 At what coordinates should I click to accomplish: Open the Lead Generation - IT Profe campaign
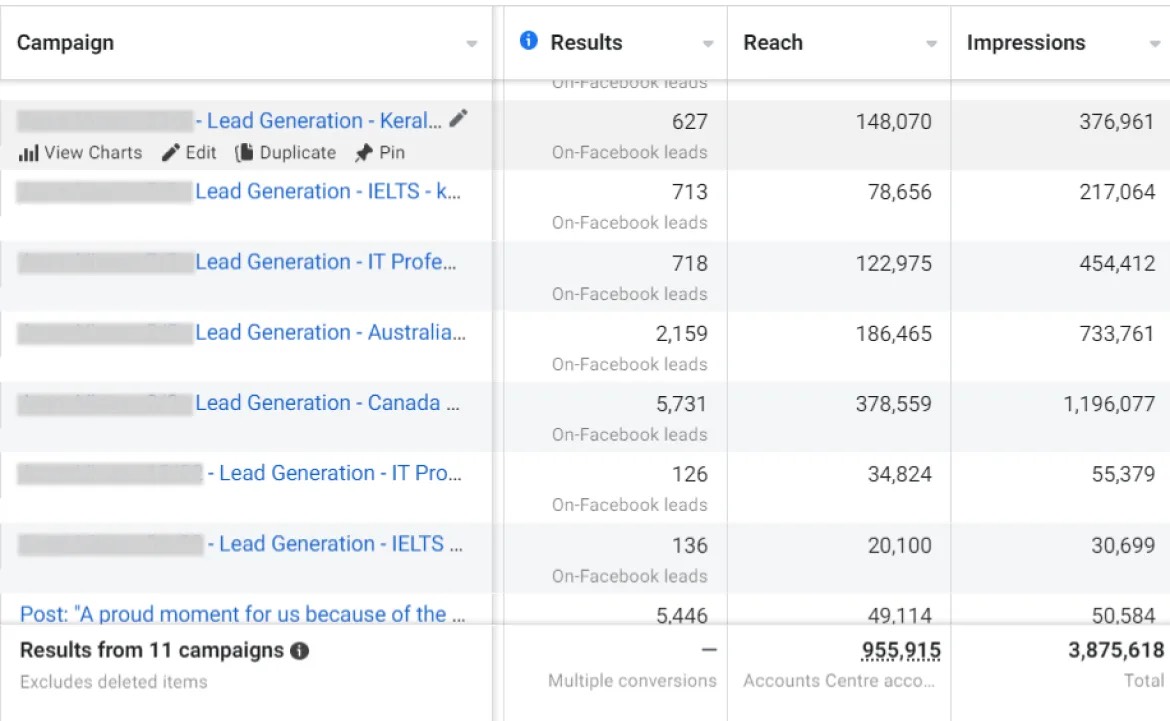[x=325, y=262]
